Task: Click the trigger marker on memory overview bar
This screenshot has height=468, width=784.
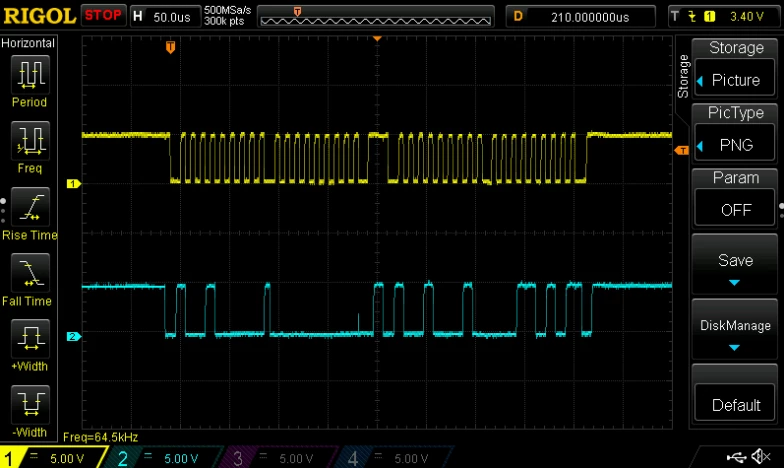Action: pyautogui.click(x=298, y=11)
